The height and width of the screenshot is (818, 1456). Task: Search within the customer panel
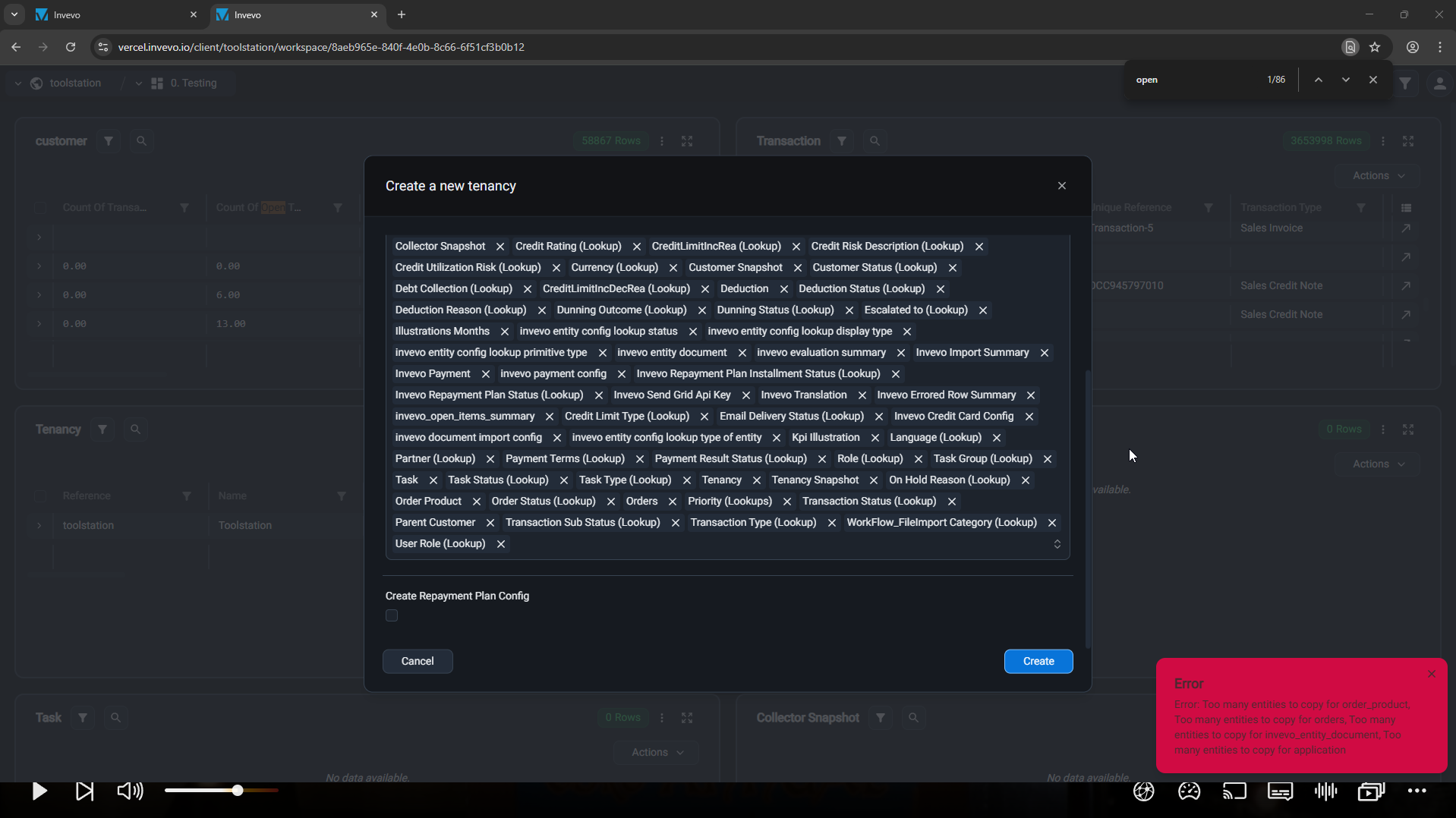coord(141,141)
